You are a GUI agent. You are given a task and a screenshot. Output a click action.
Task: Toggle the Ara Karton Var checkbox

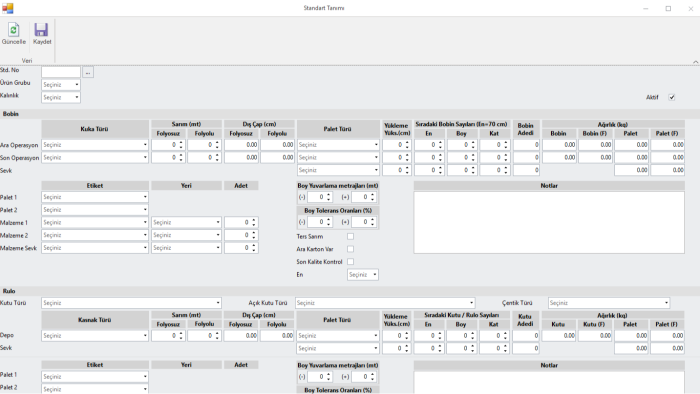click(x=350, y=249)
